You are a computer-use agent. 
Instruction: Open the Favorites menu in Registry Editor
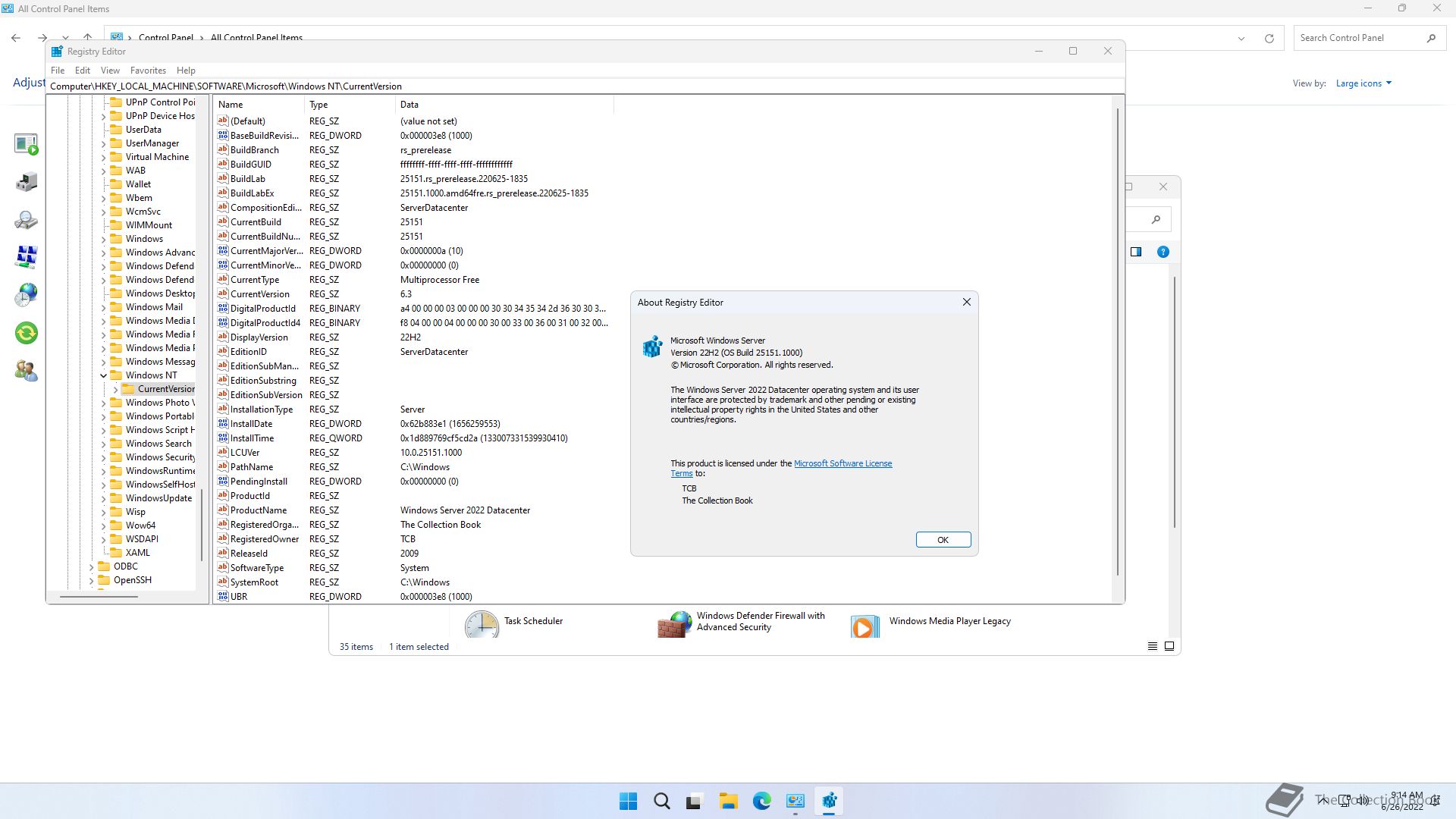coord(148,70)
